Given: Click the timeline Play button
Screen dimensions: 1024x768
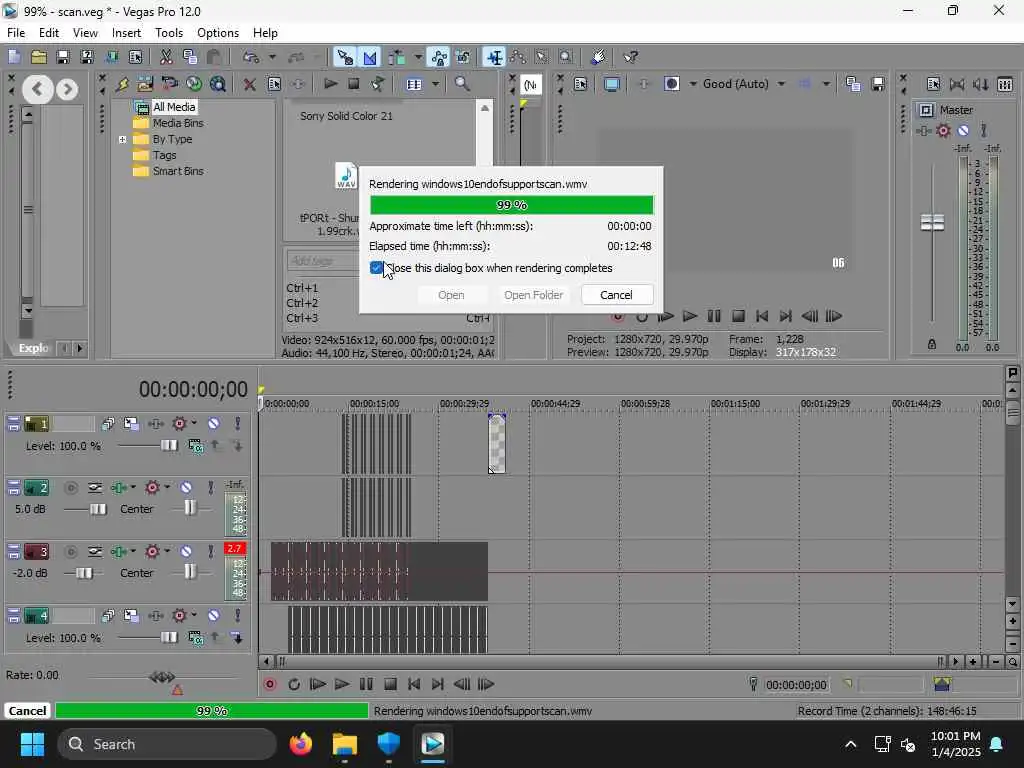Looking at the screenshot, I should click(342, 684).
